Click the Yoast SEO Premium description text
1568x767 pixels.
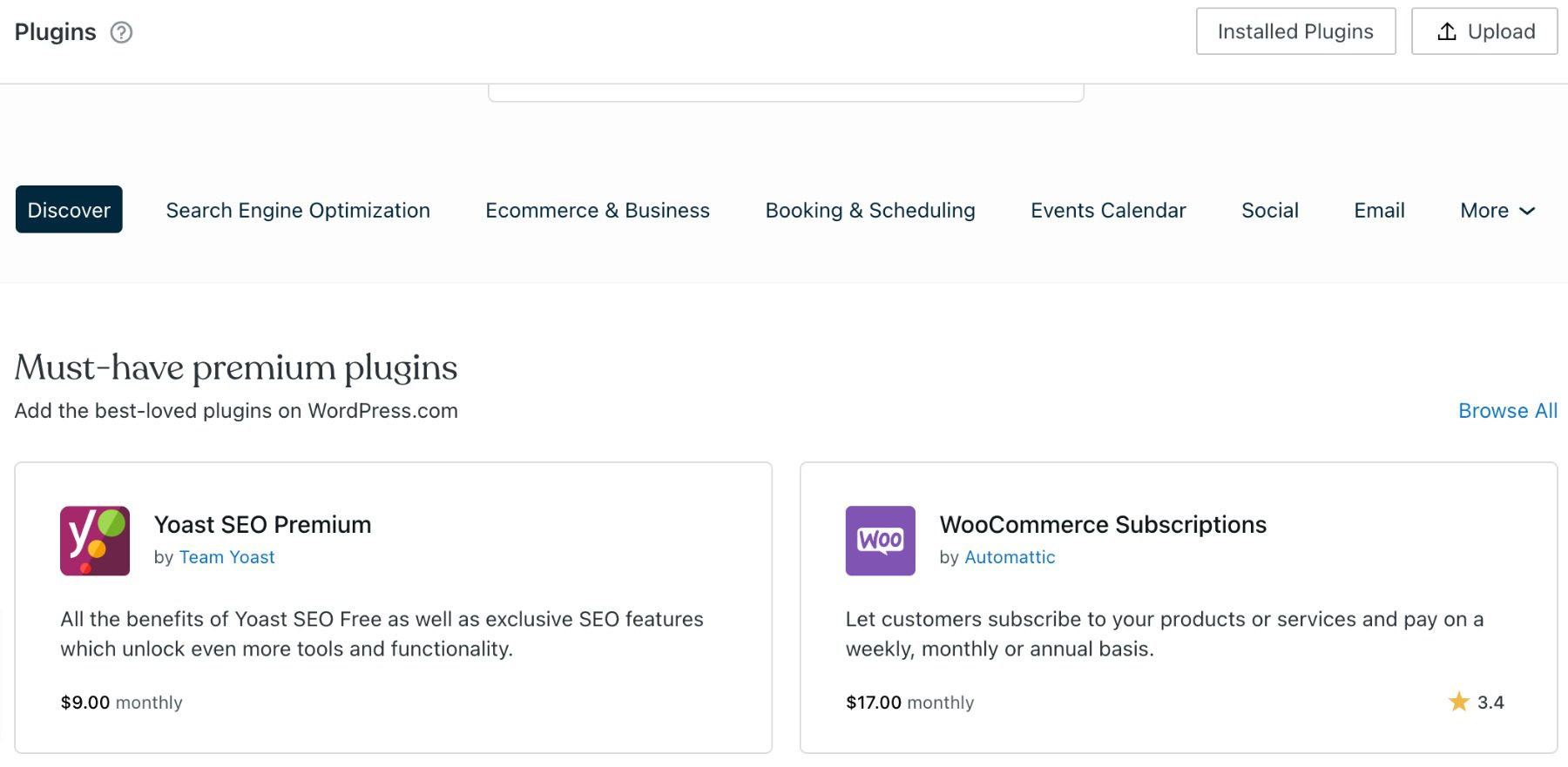[382, 634]
